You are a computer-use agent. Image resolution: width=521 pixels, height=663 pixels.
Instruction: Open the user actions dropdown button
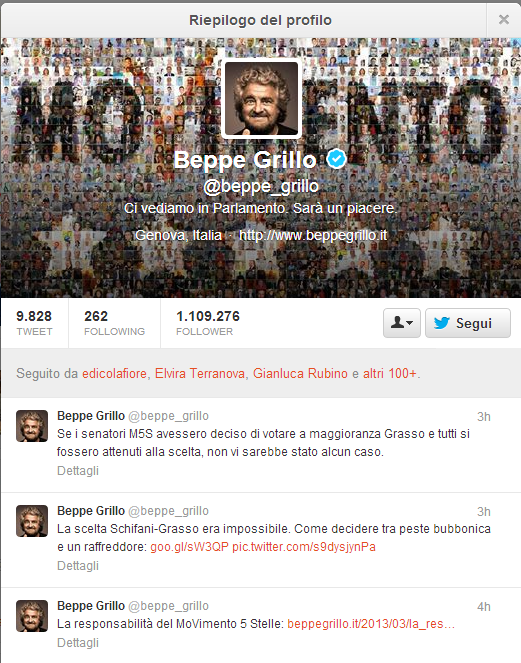click(x=402, y=323)
